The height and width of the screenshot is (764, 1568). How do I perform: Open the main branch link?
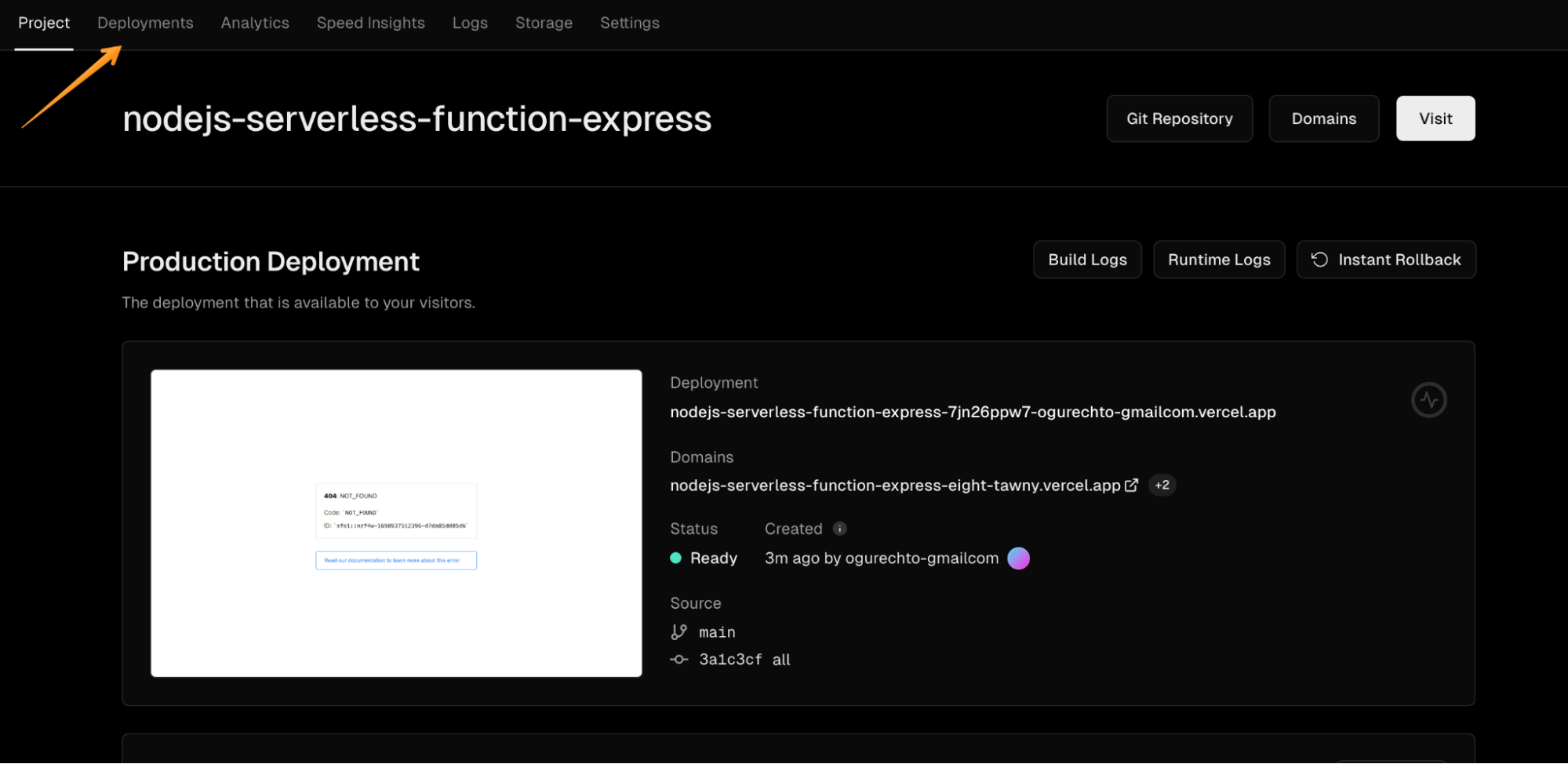[x=716, y=631]
